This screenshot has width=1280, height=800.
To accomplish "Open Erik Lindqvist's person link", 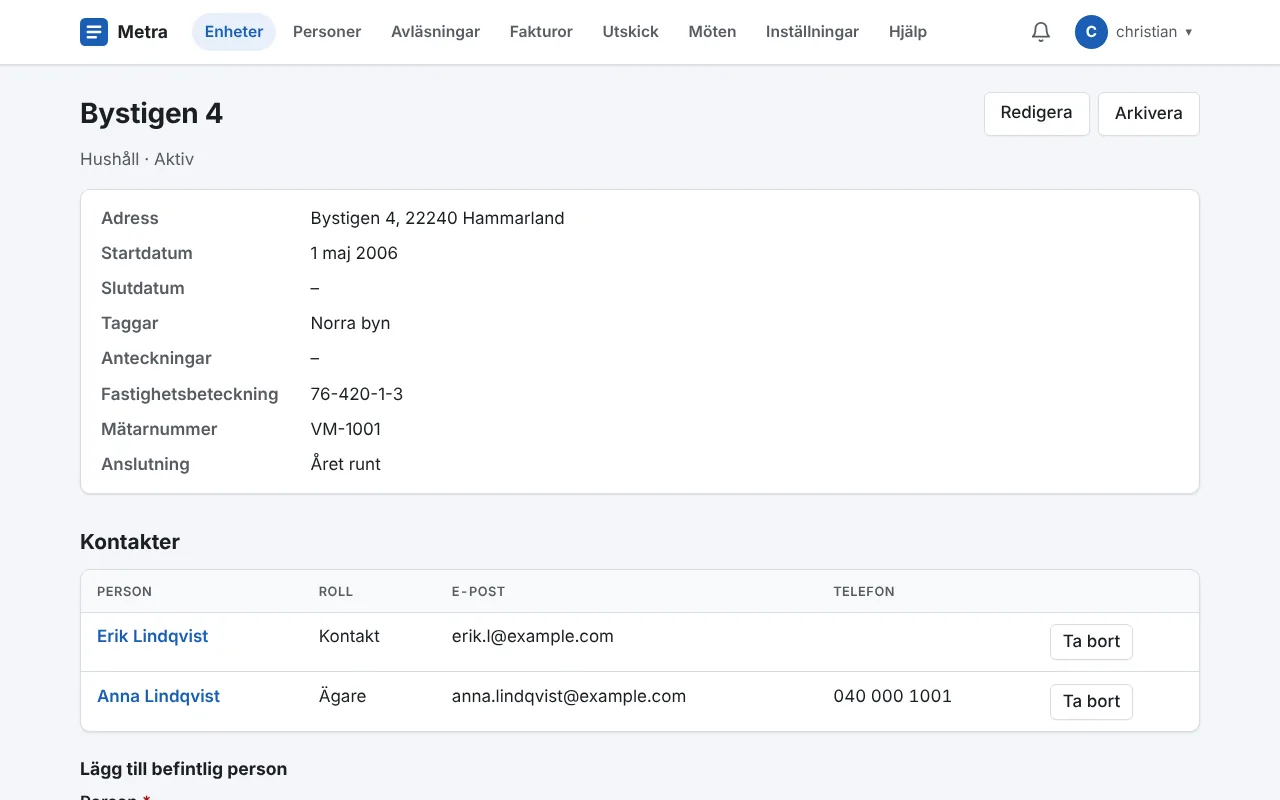I will [152, 636].
